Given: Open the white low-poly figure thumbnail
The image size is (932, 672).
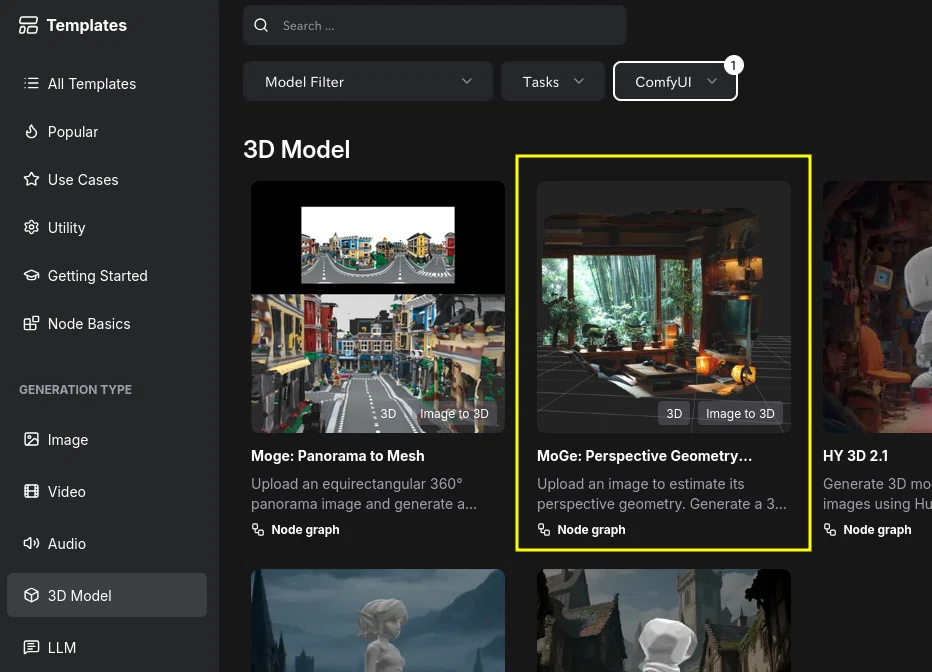Looking at the screenshot, I should coord(664,620).
